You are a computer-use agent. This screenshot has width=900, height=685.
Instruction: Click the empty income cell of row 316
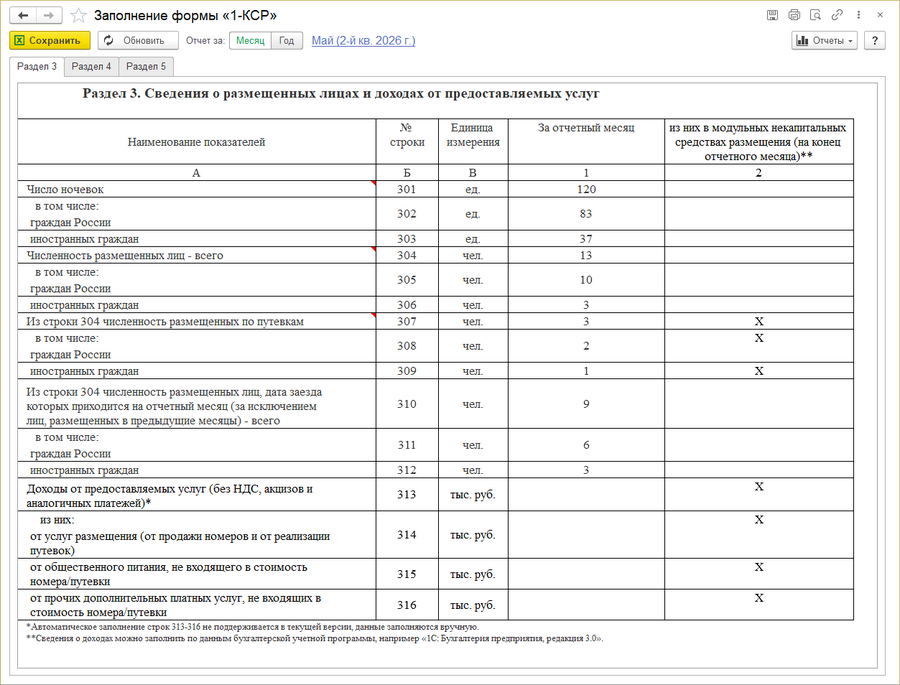tap(586, 605)
